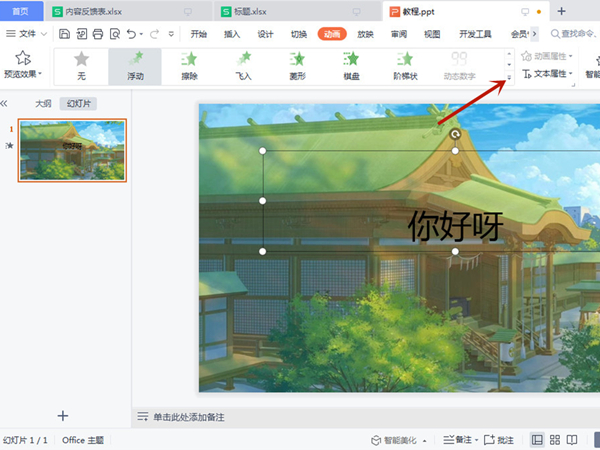The image size is (600, 450).
Task: Switch to slide sorter grid view
Action: click(x=554, y=440)
